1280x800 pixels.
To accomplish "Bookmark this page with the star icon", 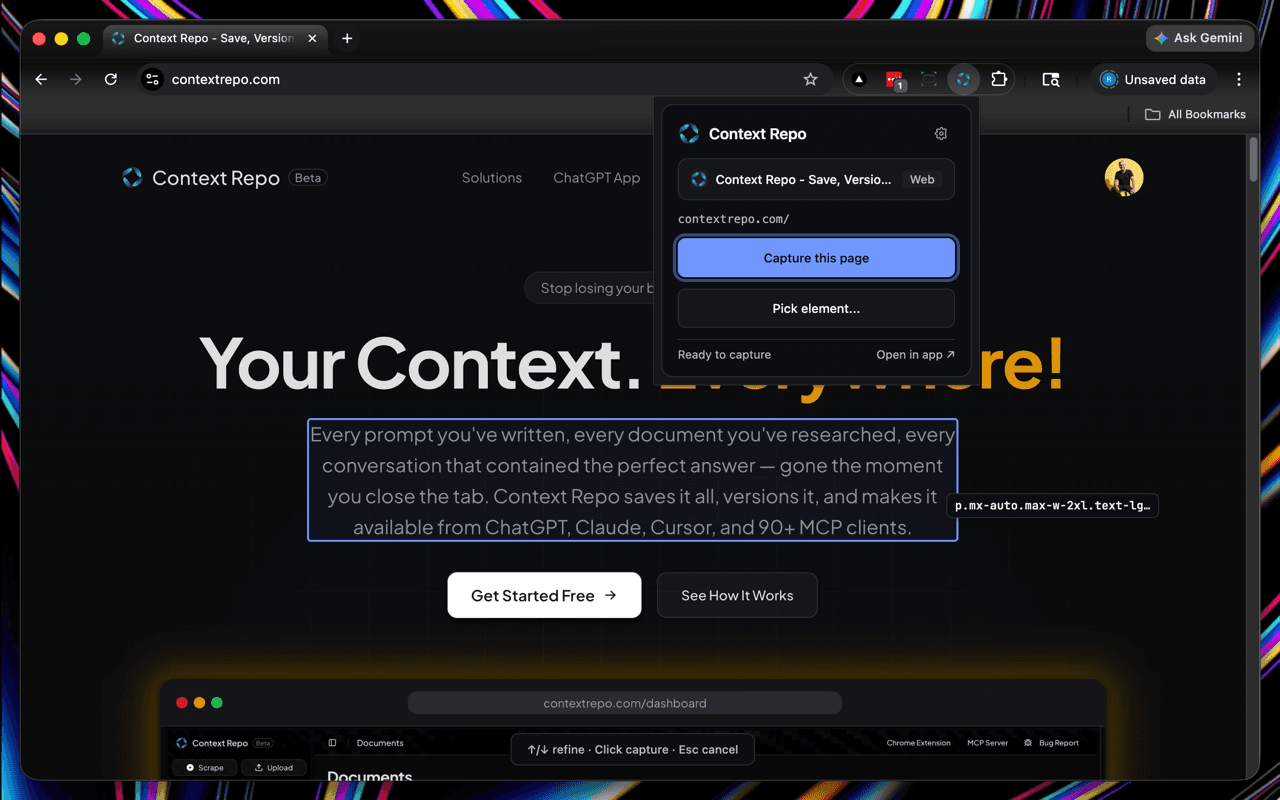I will click(811, 80).
